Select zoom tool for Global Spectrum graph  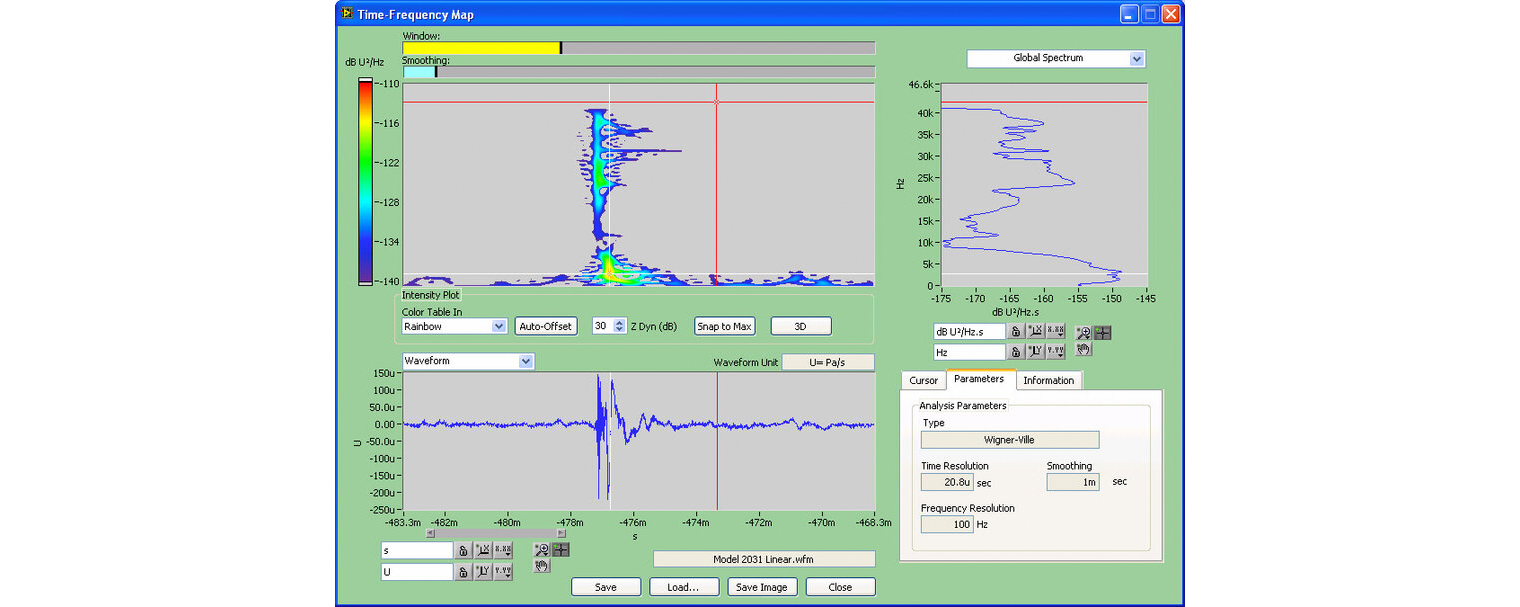click(1083, 332)
